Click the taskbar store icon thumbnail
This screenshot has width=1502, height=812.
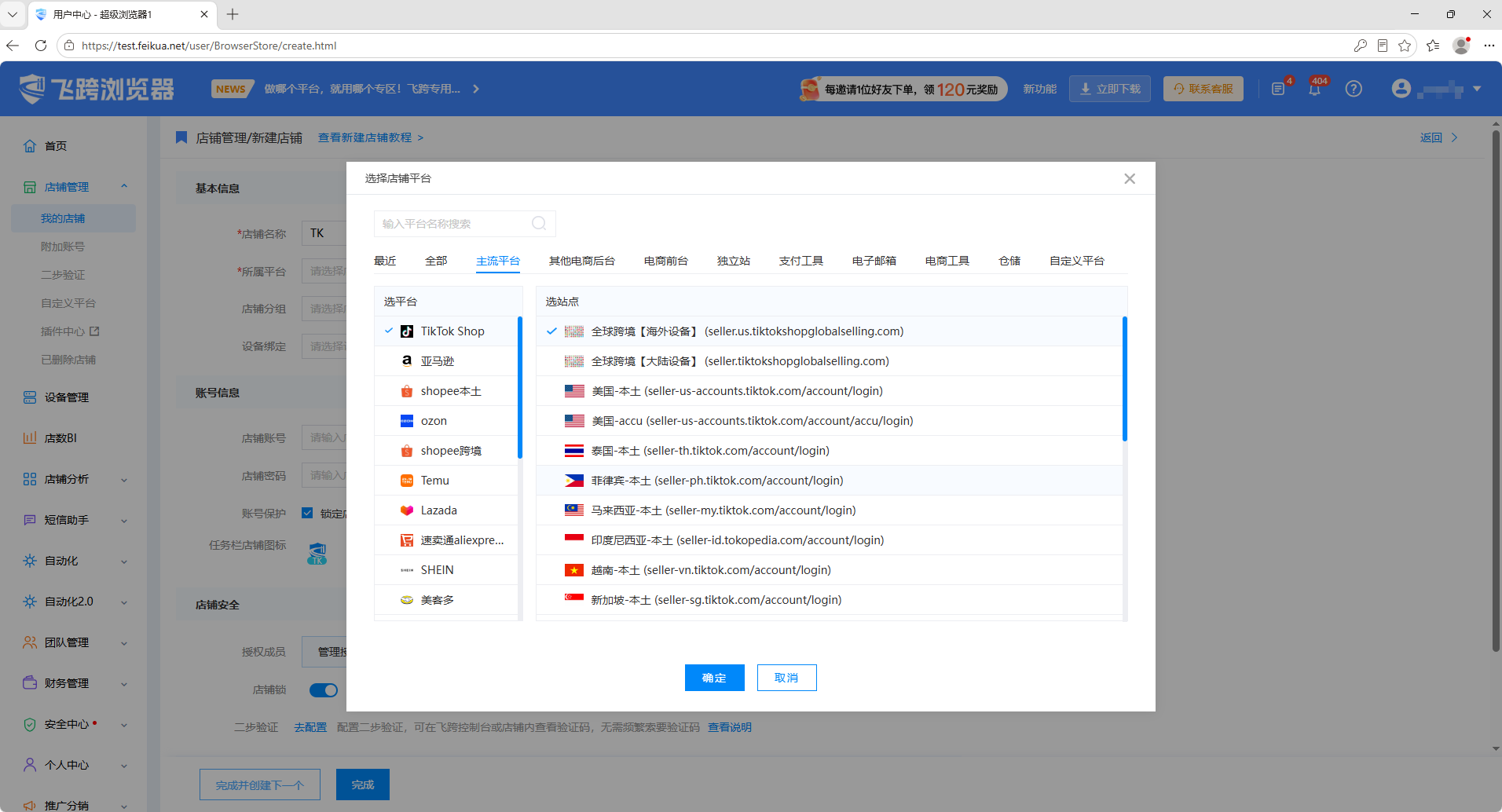pos(317,554)
